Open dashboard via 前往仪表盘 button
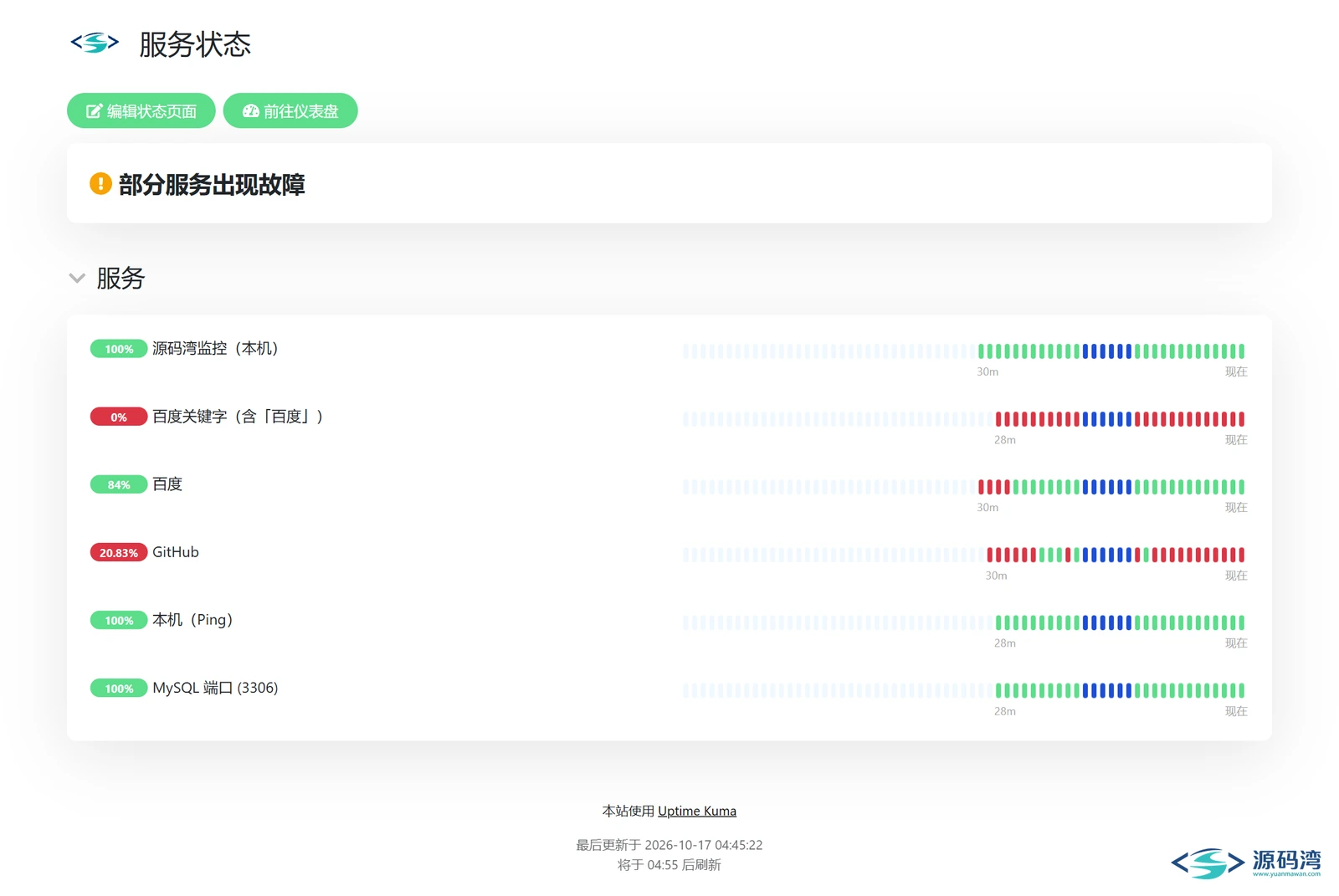Screen dimensions: 1339x896 290,110
